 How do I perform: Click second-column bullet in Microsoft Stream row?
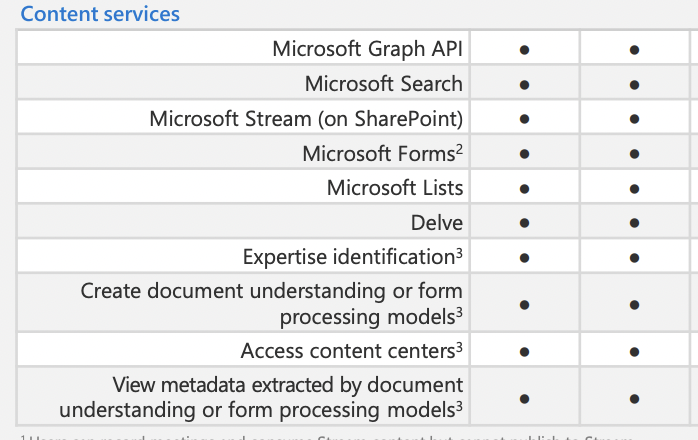tap(634, 119)
